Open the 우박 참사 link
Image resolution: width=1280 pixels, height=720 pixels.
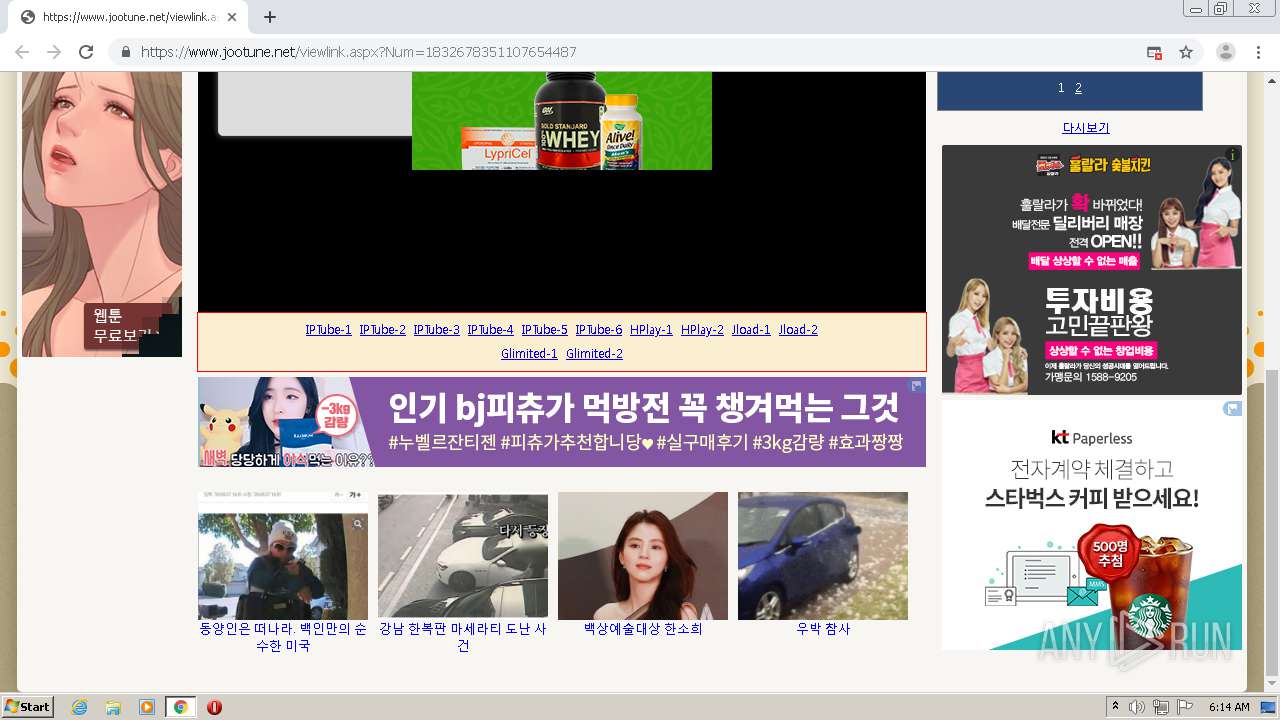[823, 629]
